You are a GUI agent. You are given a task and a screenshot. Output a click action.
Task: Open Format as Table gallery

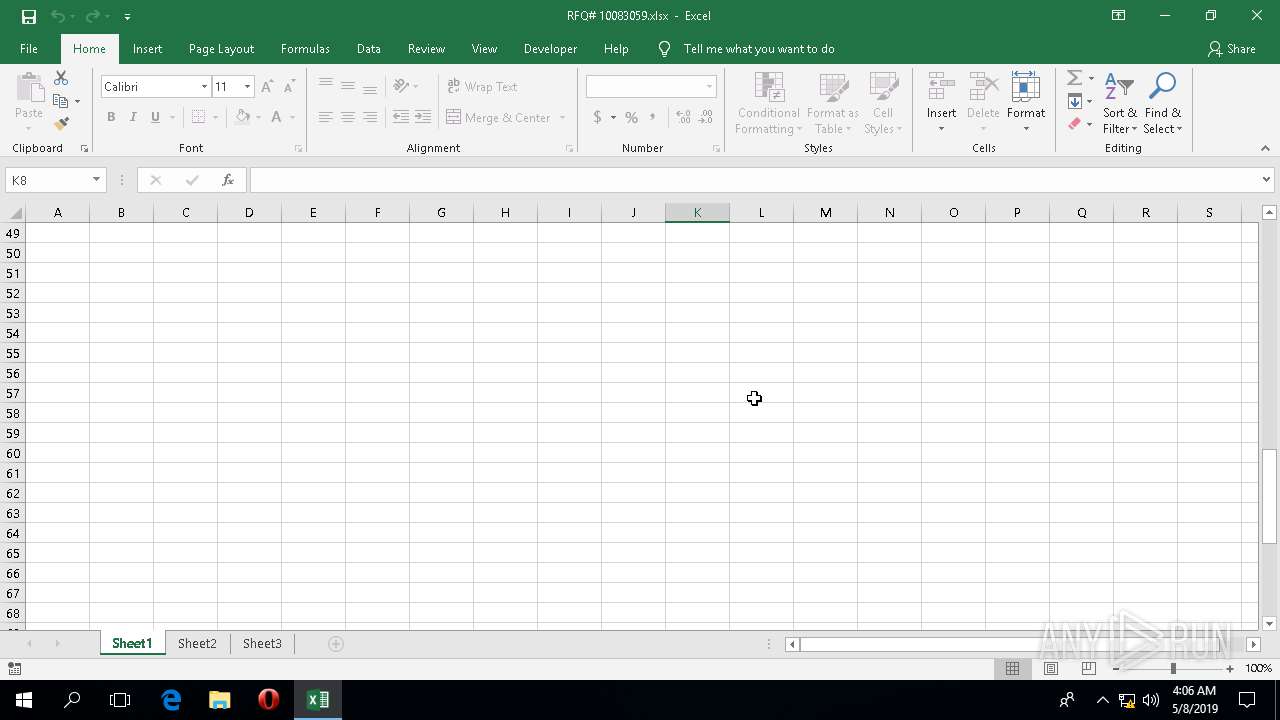(833, 103)
